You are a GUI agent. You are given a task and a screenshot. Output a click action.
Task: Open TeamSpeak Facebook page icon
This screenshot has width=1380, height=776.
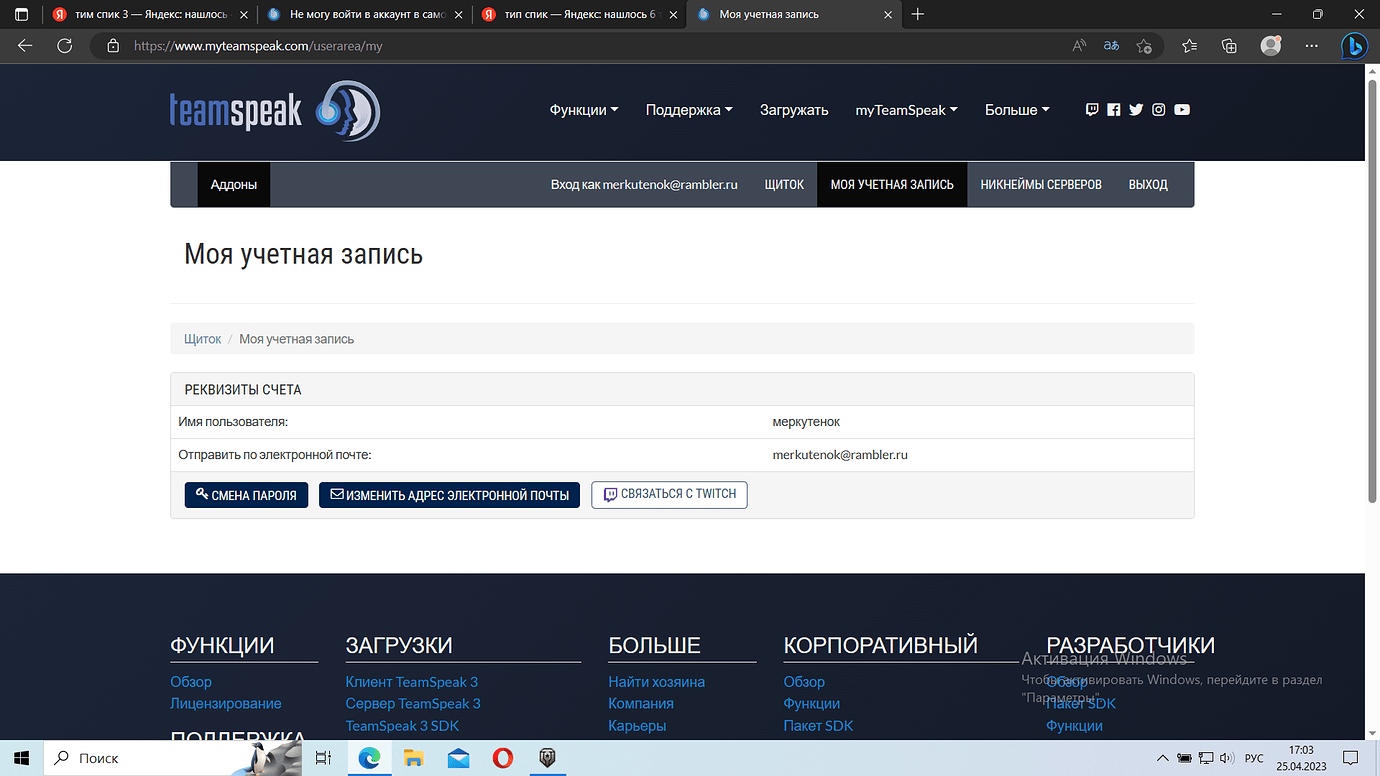point(1114,110)
